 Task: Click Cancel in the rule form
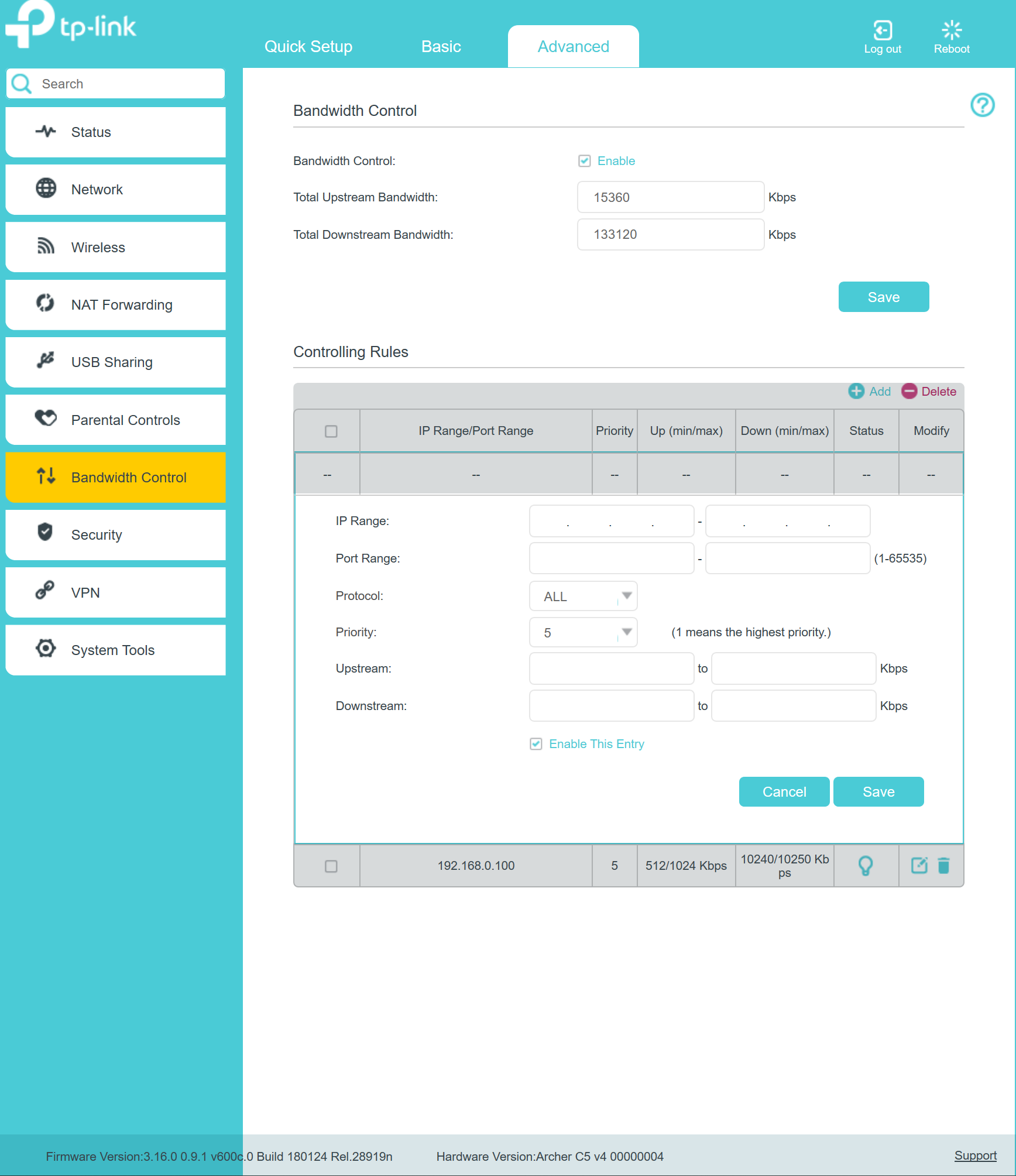pyautogui.click(x=784, y=791)
